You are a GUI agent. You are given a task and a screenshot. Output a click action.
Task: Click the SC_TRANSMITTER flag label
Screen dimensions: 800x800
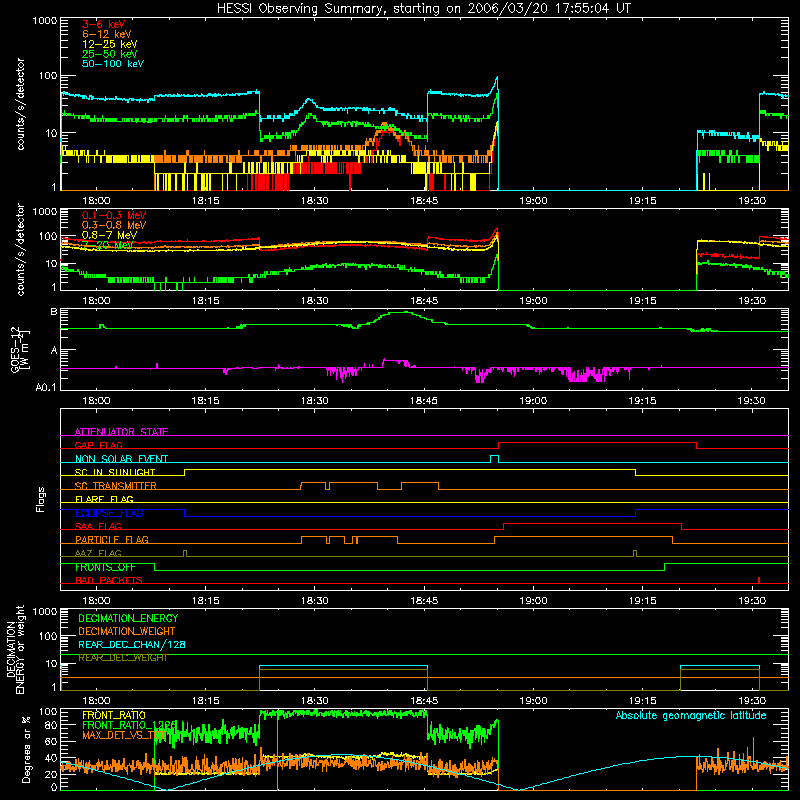coord(115,486)
